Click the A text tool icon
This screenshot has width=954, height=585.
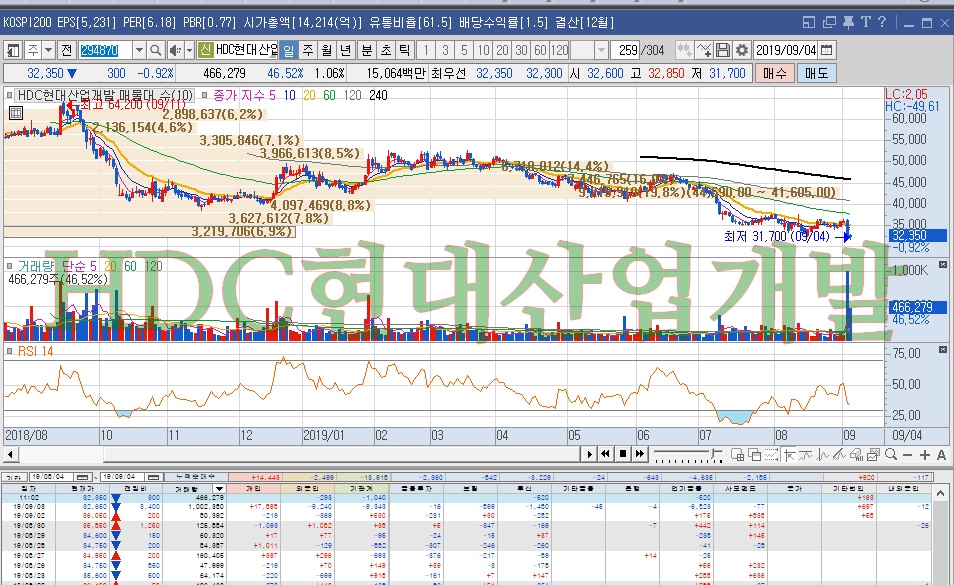coord(941,455)
